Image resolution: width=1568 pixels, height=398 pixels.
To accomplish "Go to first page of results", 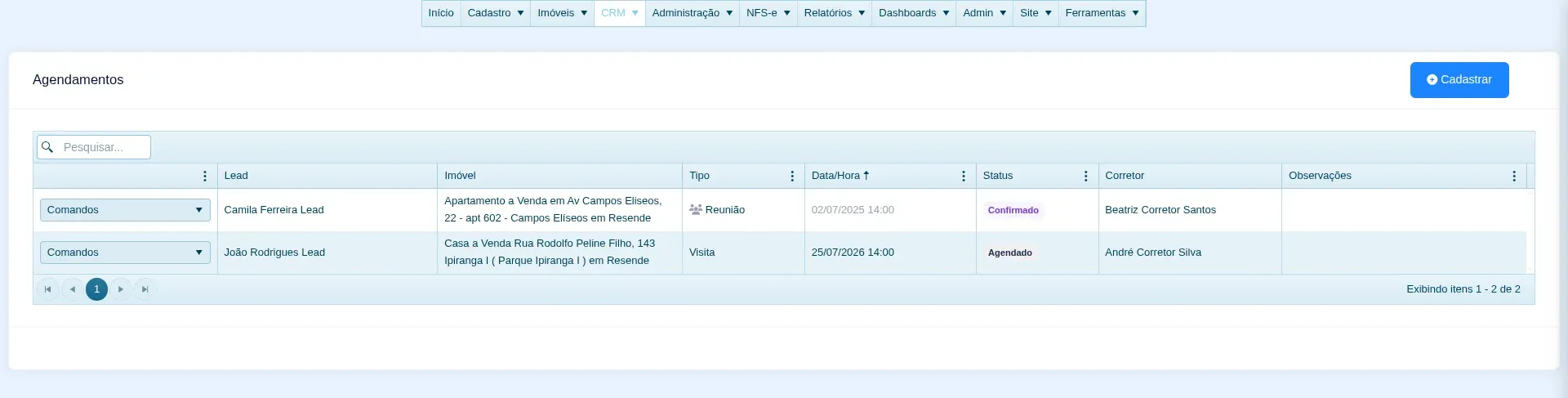I will pyautogui.click(x=48, y=289).
